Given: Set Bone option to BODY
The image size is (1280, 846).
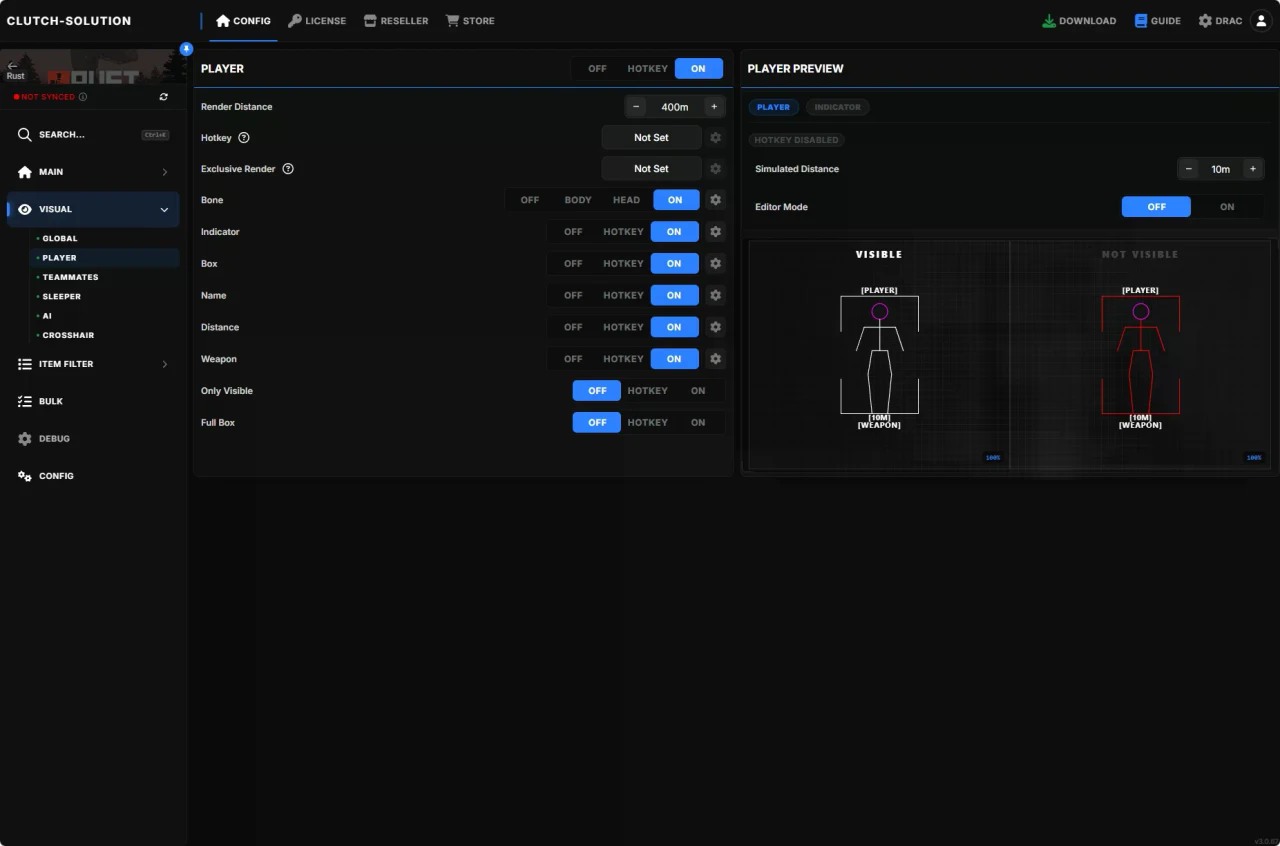Looking at the screenshot, I should coord(578,200).
